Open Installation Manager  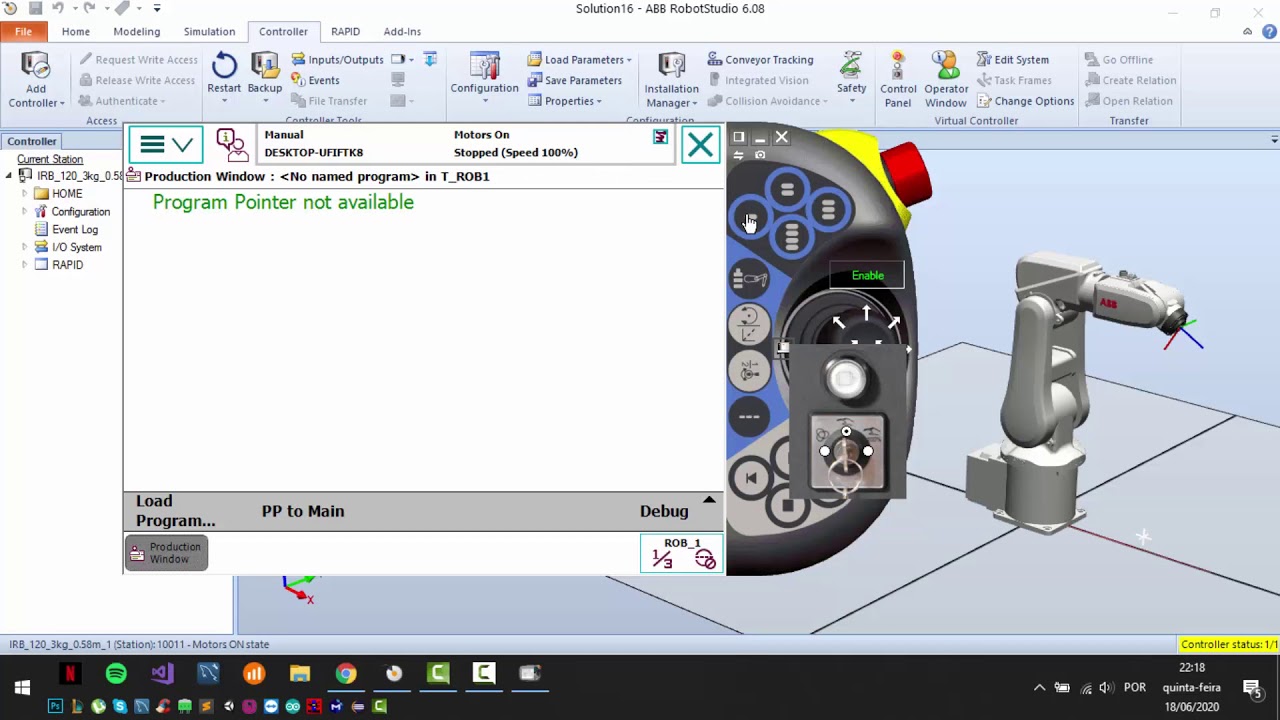[671, 80]
